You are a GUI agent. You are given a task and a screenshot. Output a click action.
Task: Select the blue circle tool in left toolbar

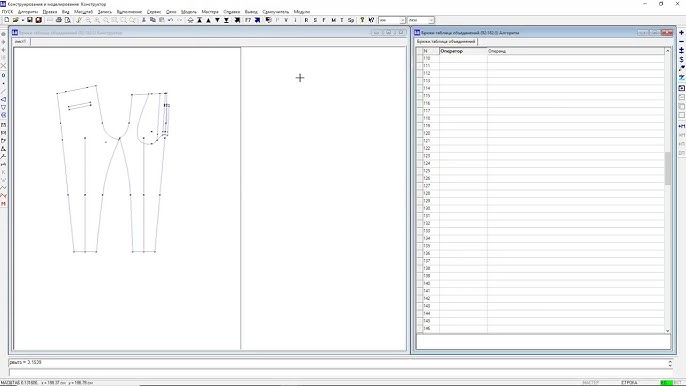click(4, 115)
